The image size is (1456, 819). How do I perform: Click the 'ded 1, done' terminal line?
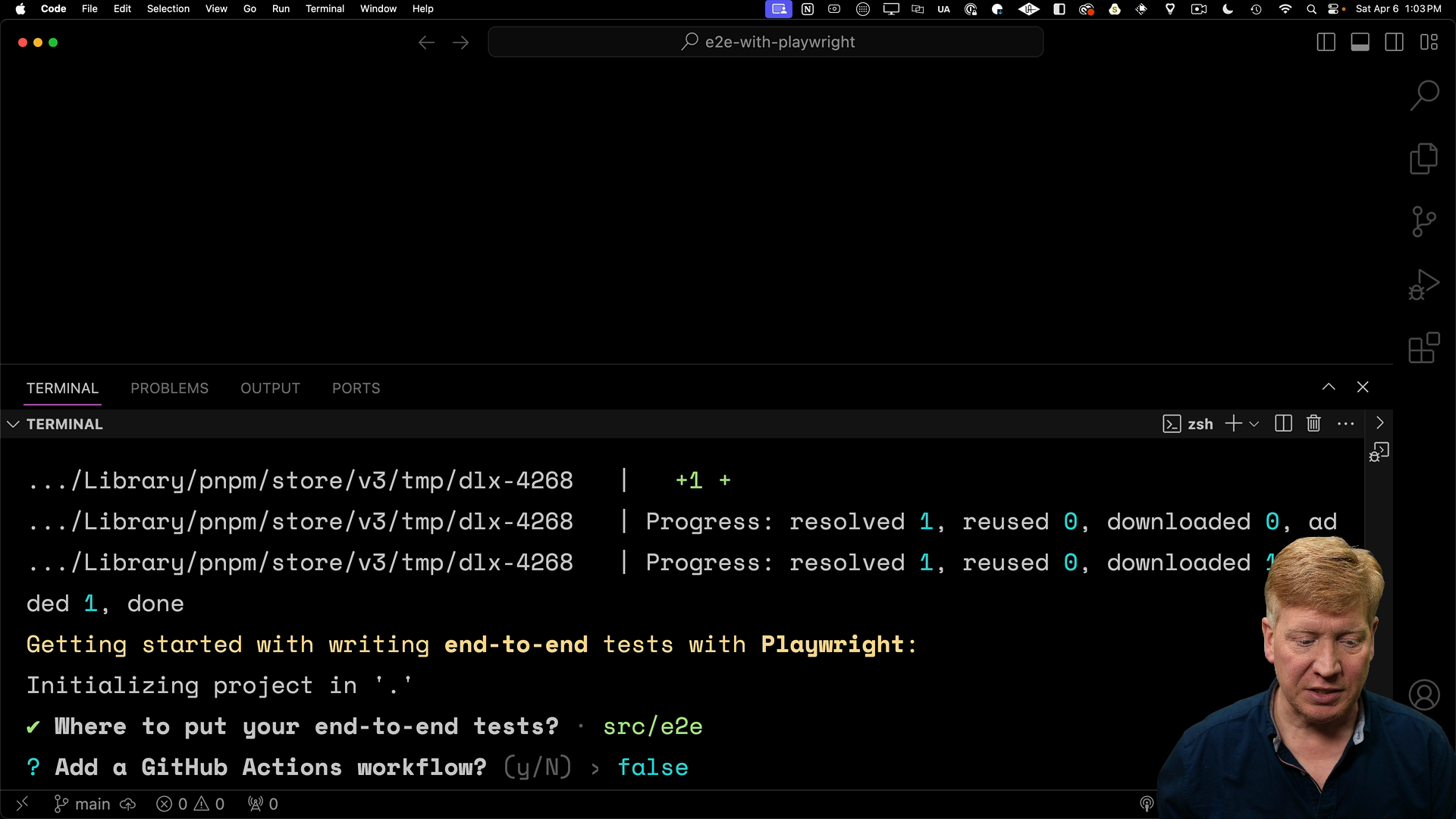(105, 604)
